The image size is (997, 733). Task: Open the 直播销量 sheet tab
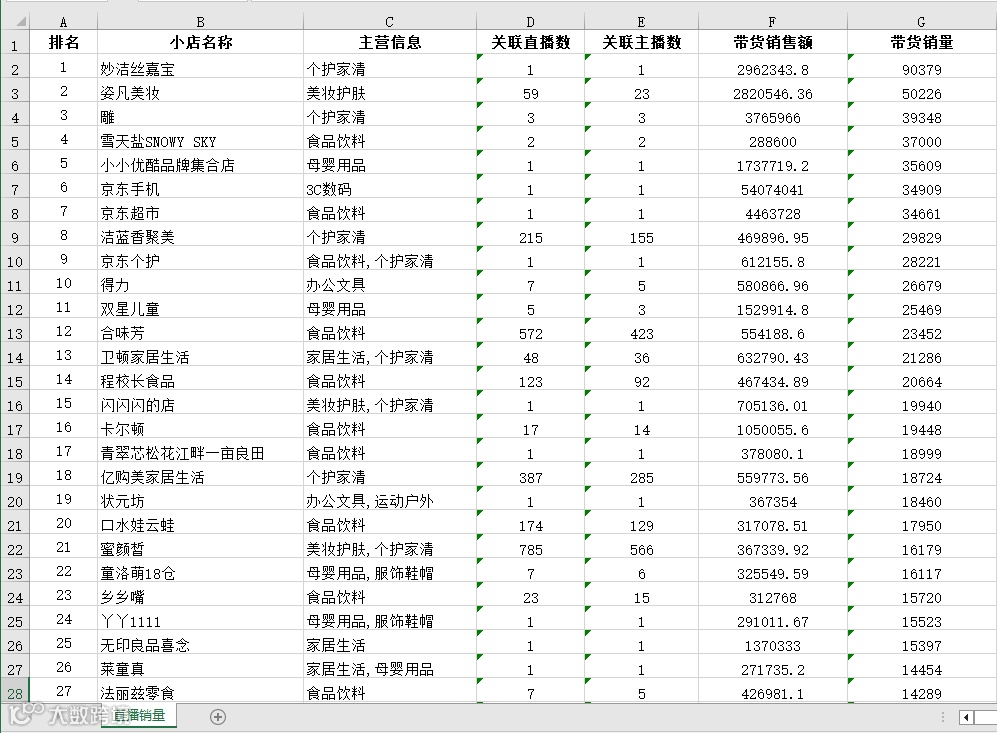pyautogui.click(x=139, y=715)
